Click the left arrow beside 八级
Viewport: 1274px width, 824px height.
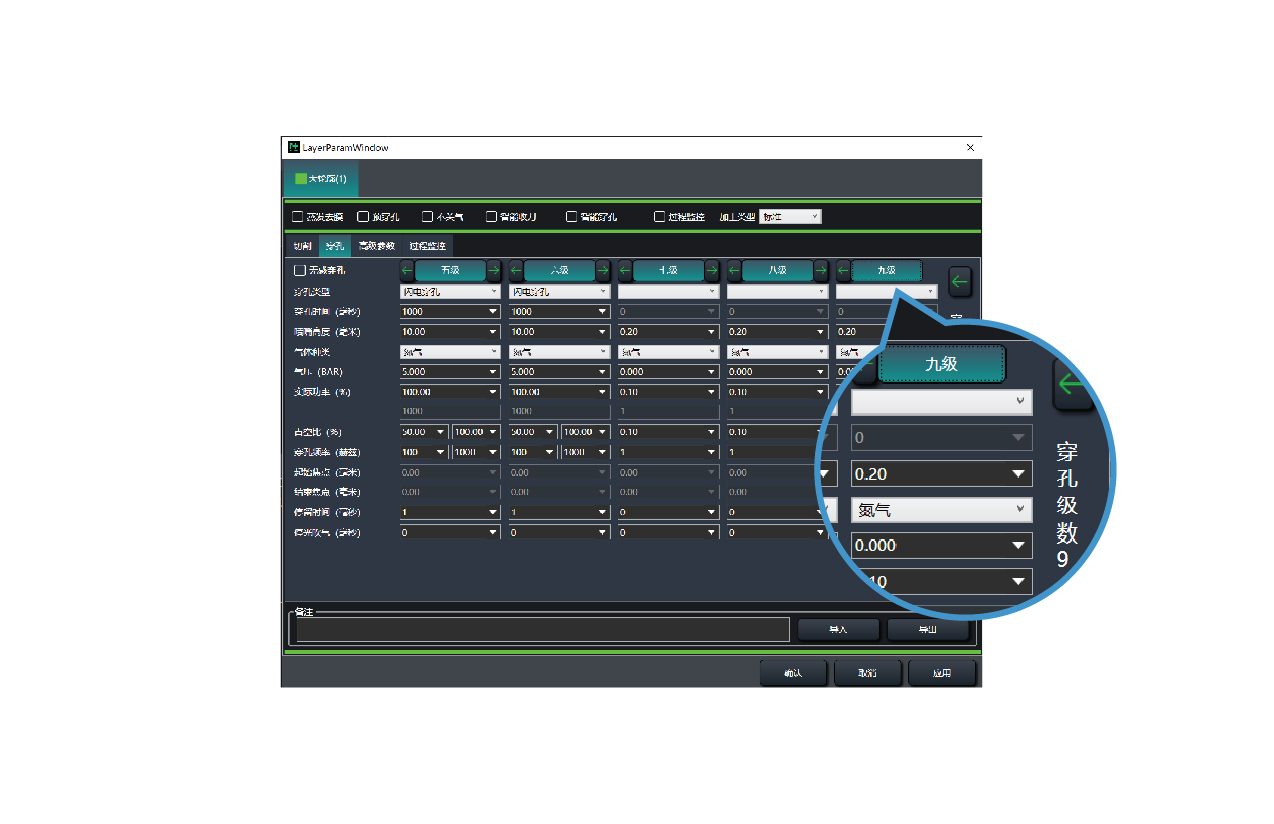pyautogui.click(x=734, y=270)
